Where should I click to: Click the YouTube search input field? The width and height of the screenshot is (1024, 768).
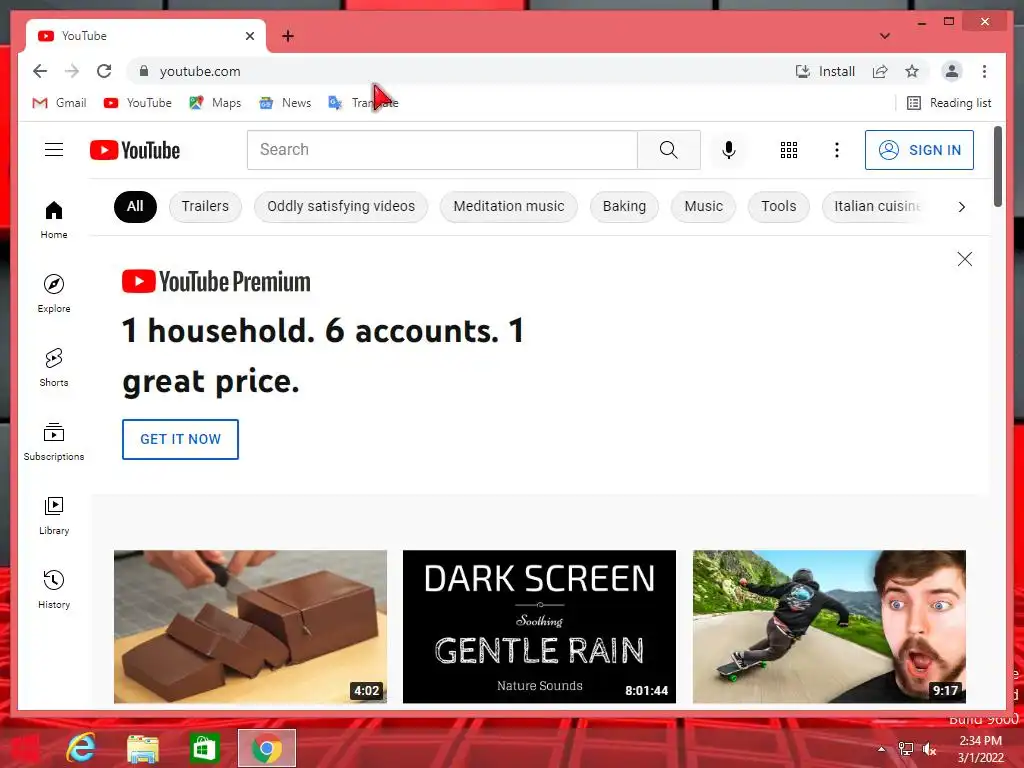pos(442,150)
